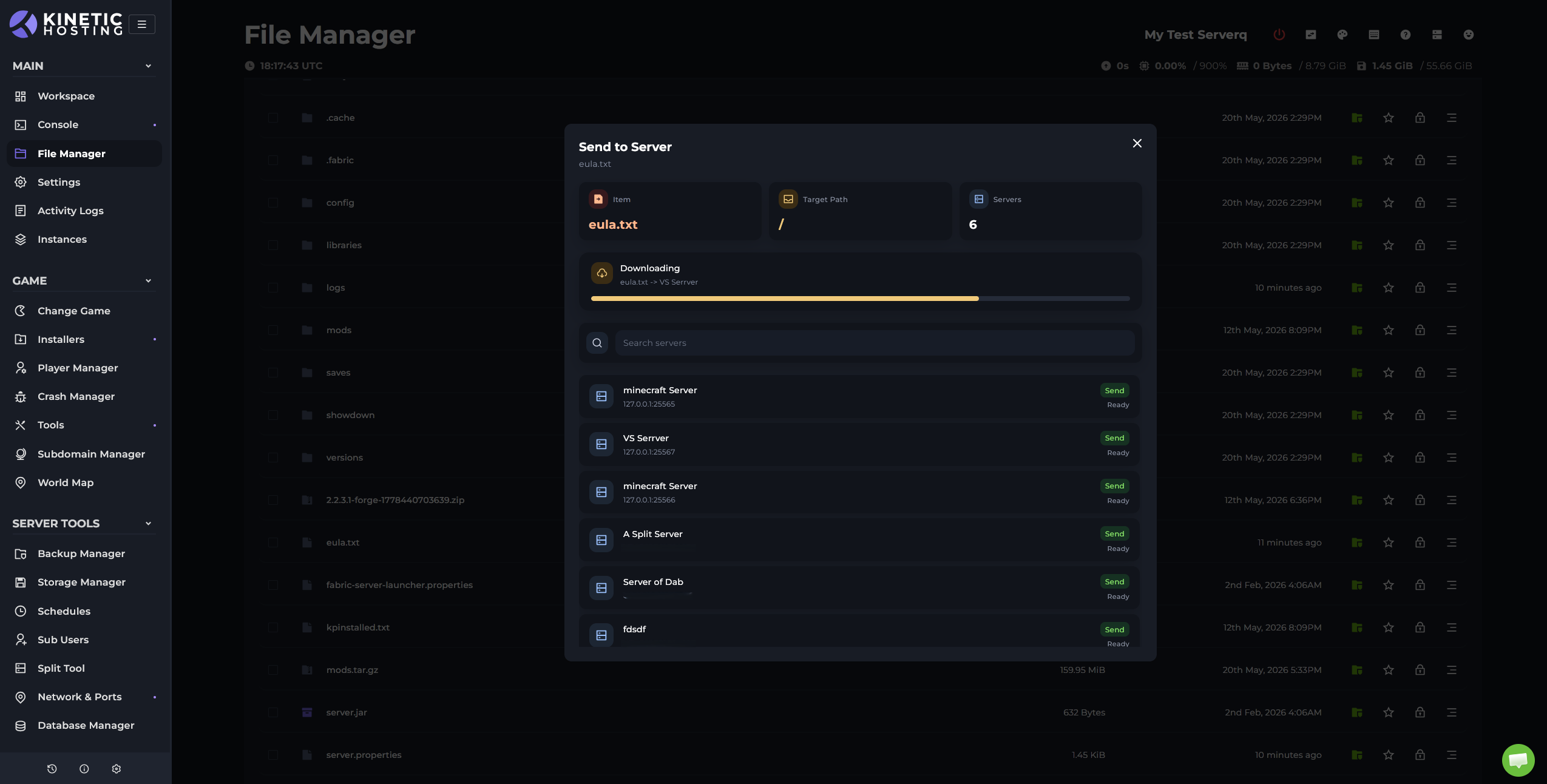The width and height of the screenshot is (1547, 784).
Task: Click the download progress bar
Action: click(x=860, y=299)
